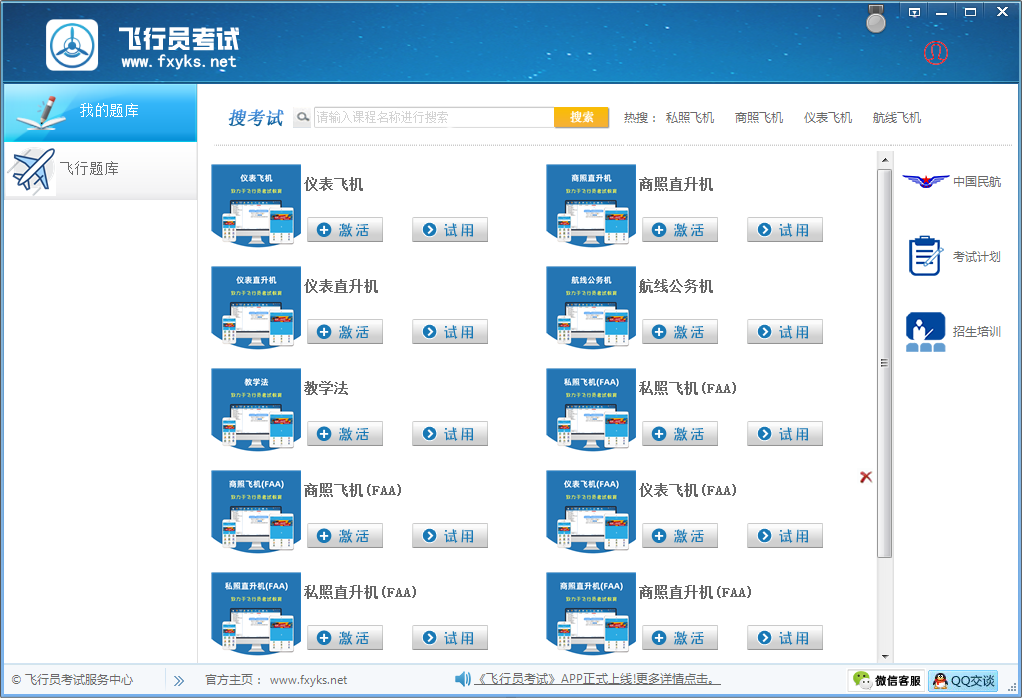
Task: Click the magnifier icon beside search box
Action: click(302, 118)
